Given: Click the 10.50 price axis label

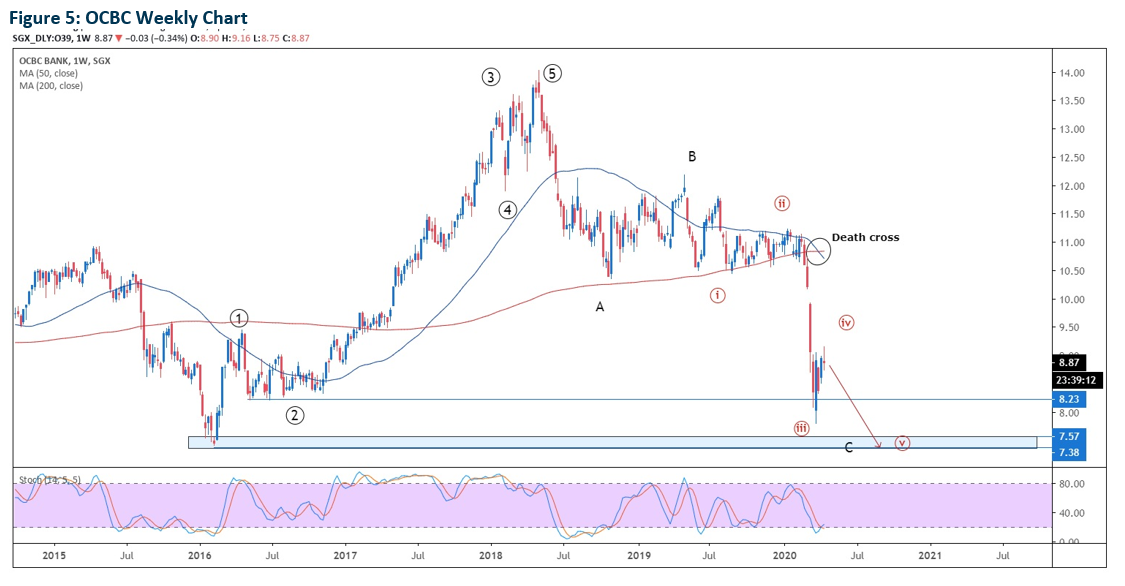Looking at the screenshot, I should (x=1071, y=271).
